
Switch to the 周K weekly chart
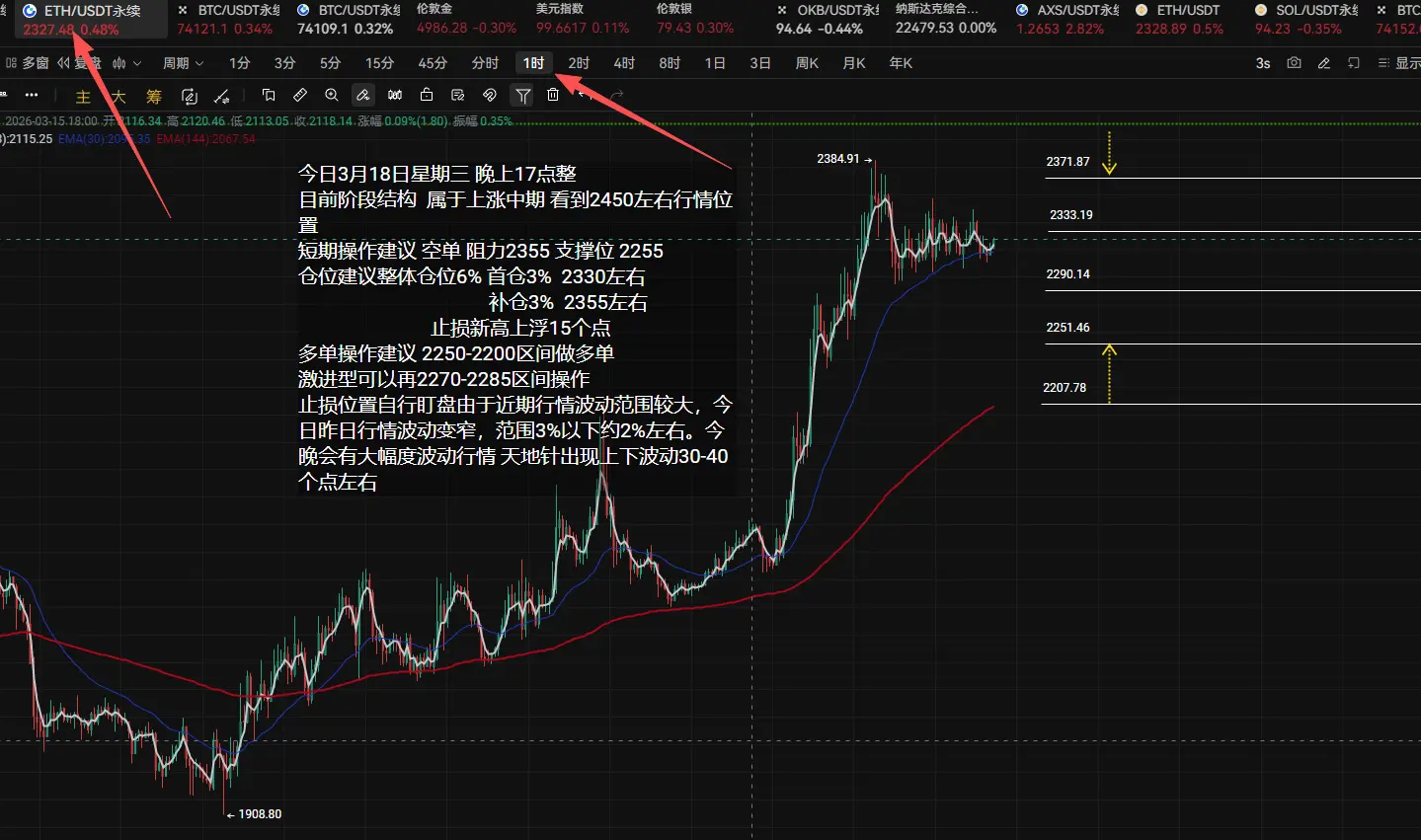tap(808, 63)
